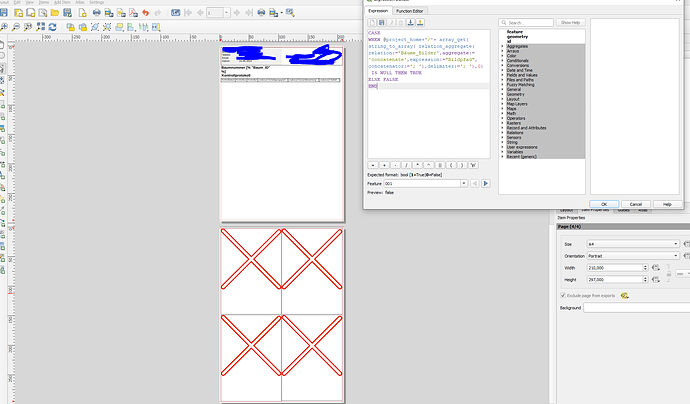Screen dimensions: 690x404
Task: Open Orientation dropdown showing Portrait
Action: (x=633, y=256)
